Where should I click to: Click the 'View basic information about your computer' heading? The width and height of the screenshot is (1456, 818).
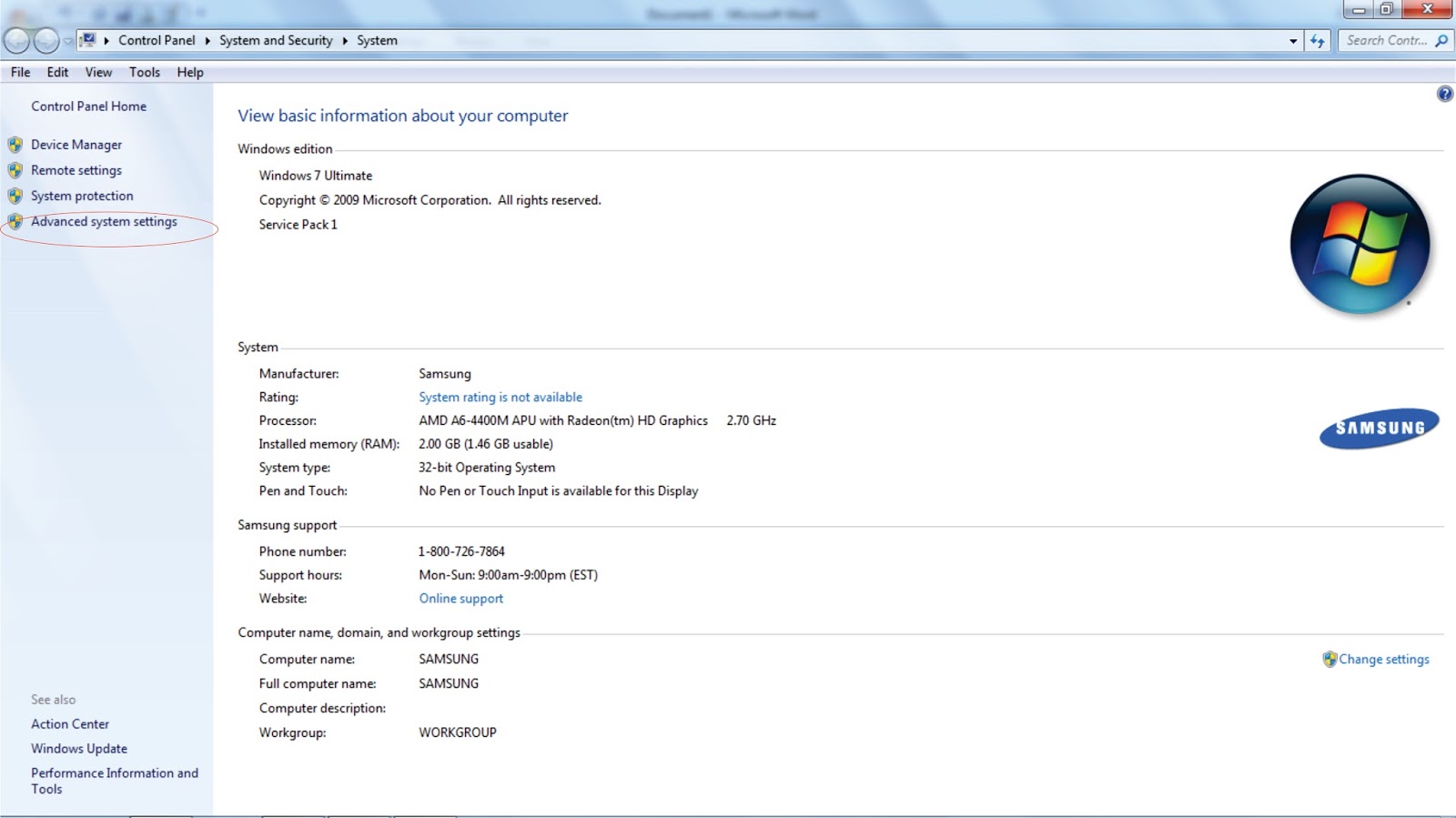403,116
